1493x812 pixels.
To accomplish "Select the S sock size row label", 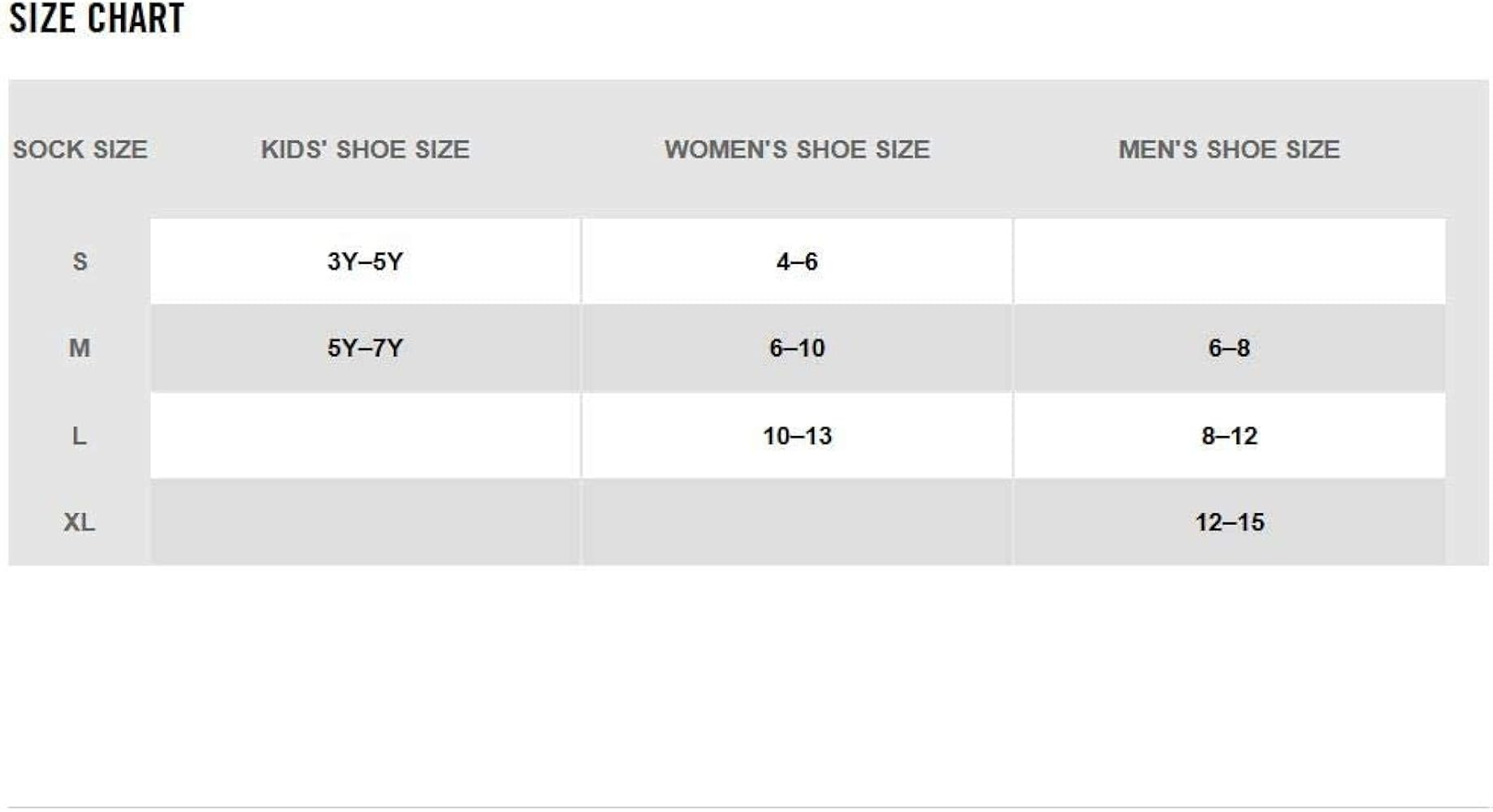I will tap(80, 261).
